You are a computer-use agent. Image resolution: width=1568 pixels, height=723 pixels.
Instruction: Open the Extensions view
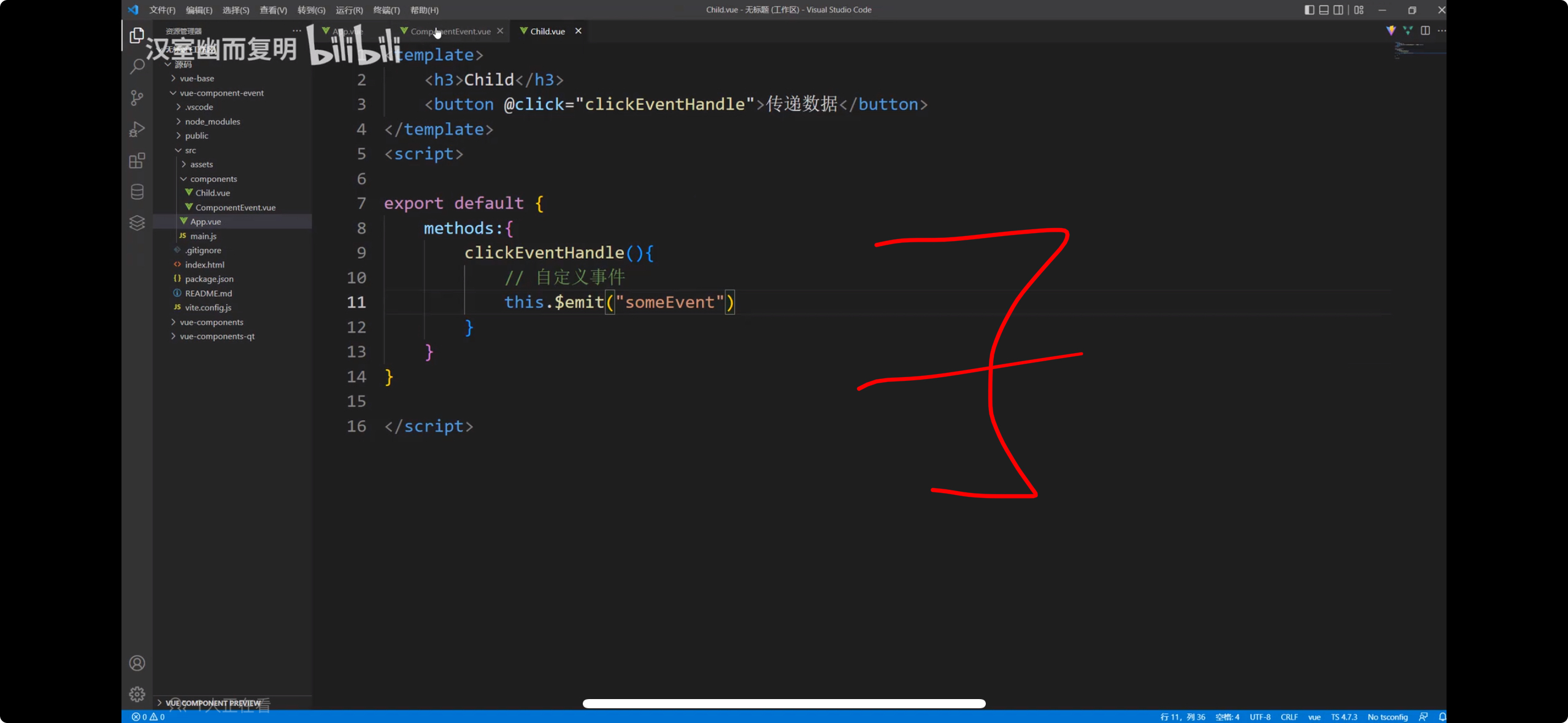coord(137,161)
